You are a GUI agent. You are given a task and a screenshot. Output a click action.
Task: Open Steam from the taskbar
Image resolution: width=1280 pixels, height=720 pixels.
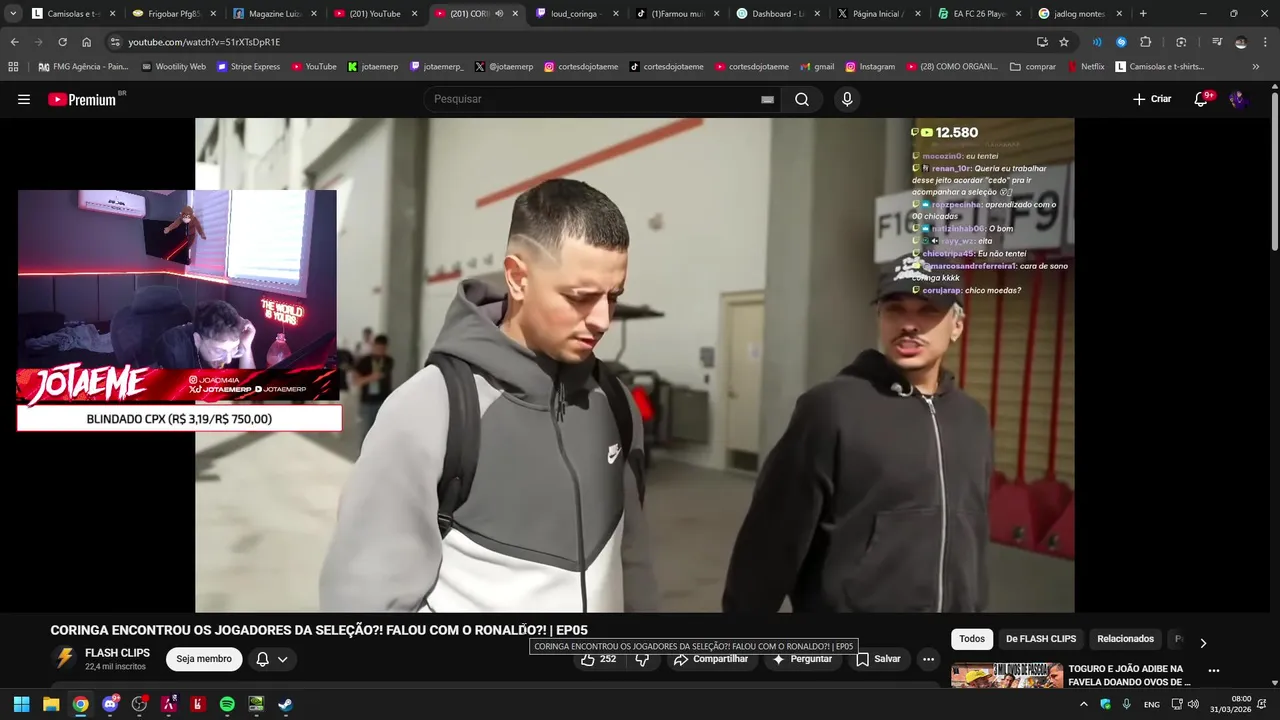coord(285,704)
